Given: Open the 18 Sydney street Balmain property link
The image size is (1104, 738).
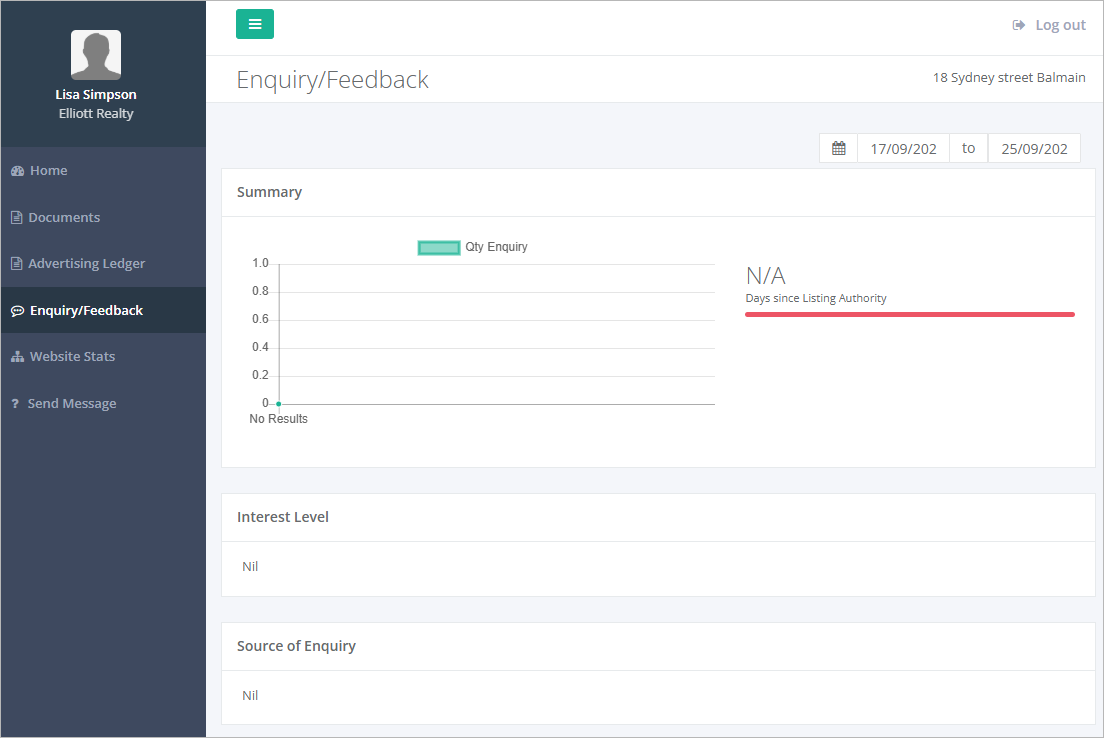Looking at the screenshot, I should tap(1009, 77).
